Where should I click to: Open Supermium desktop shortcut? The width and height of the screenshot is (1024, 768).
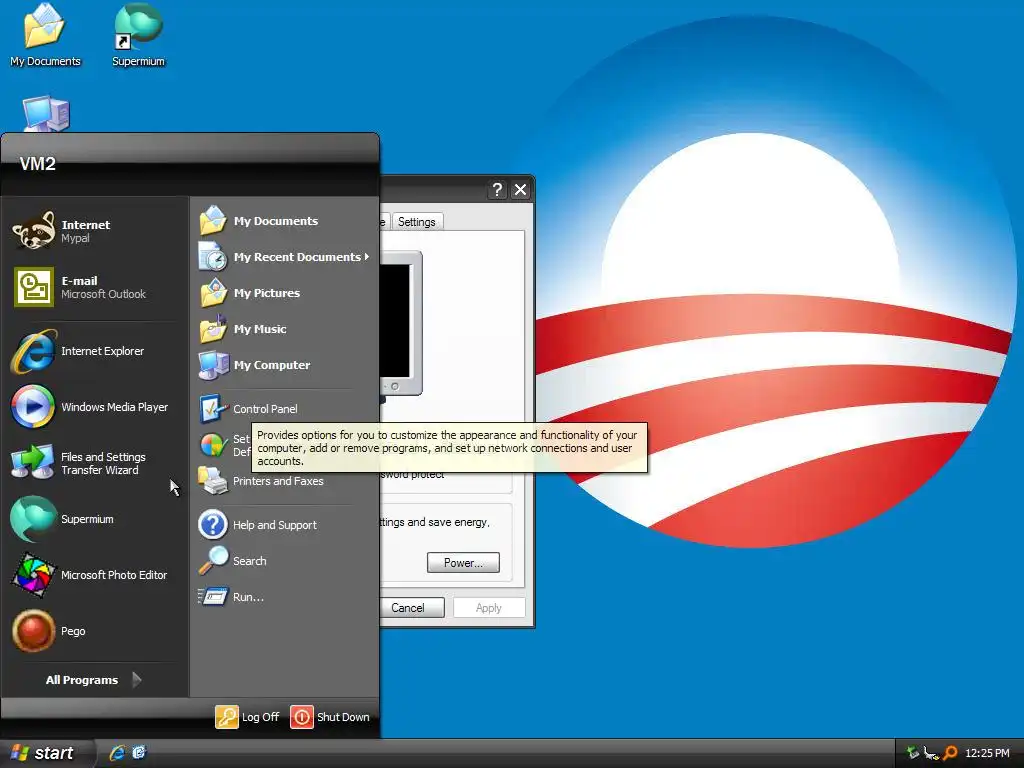pyautogui.click(x=138, y=35)
